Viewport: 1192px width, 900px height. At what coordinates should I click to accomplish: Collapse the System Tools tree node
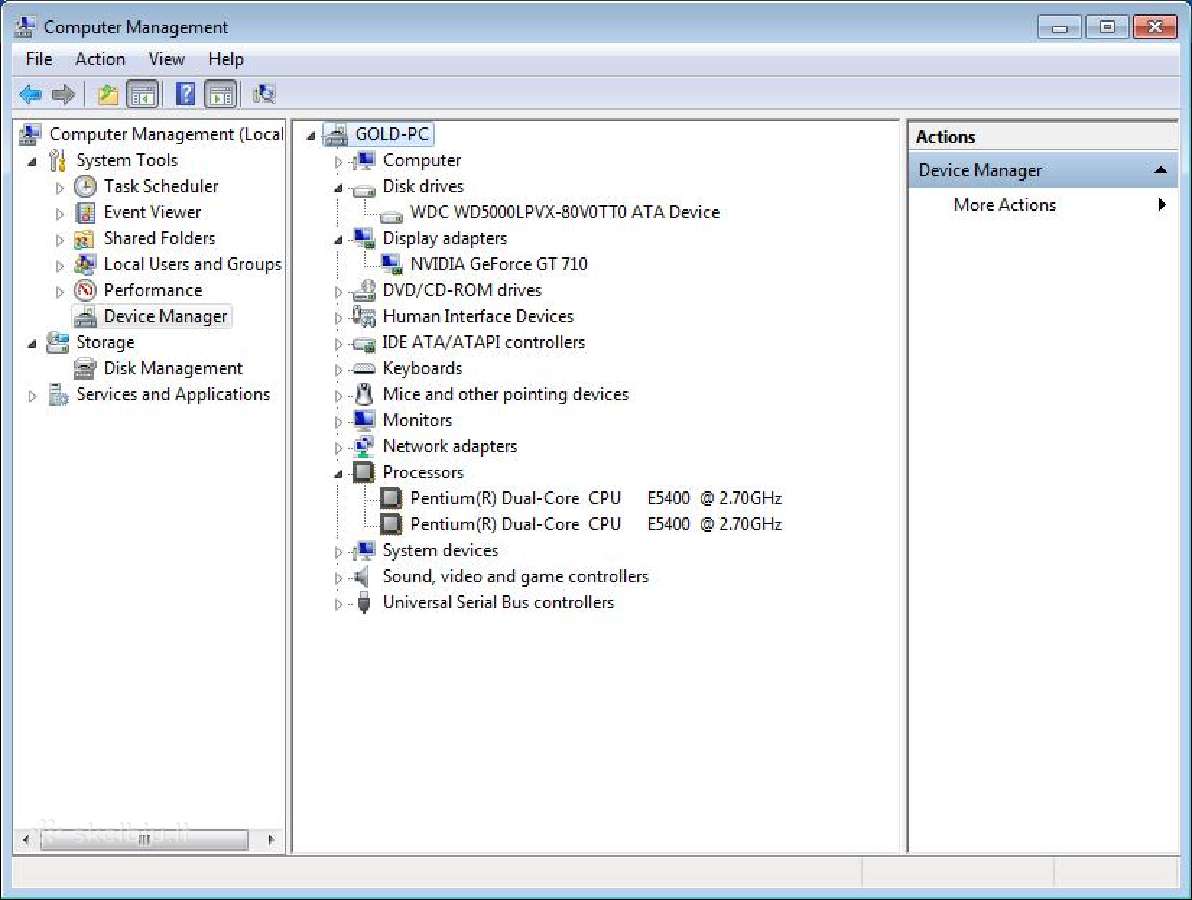click(x=32, y=162)
